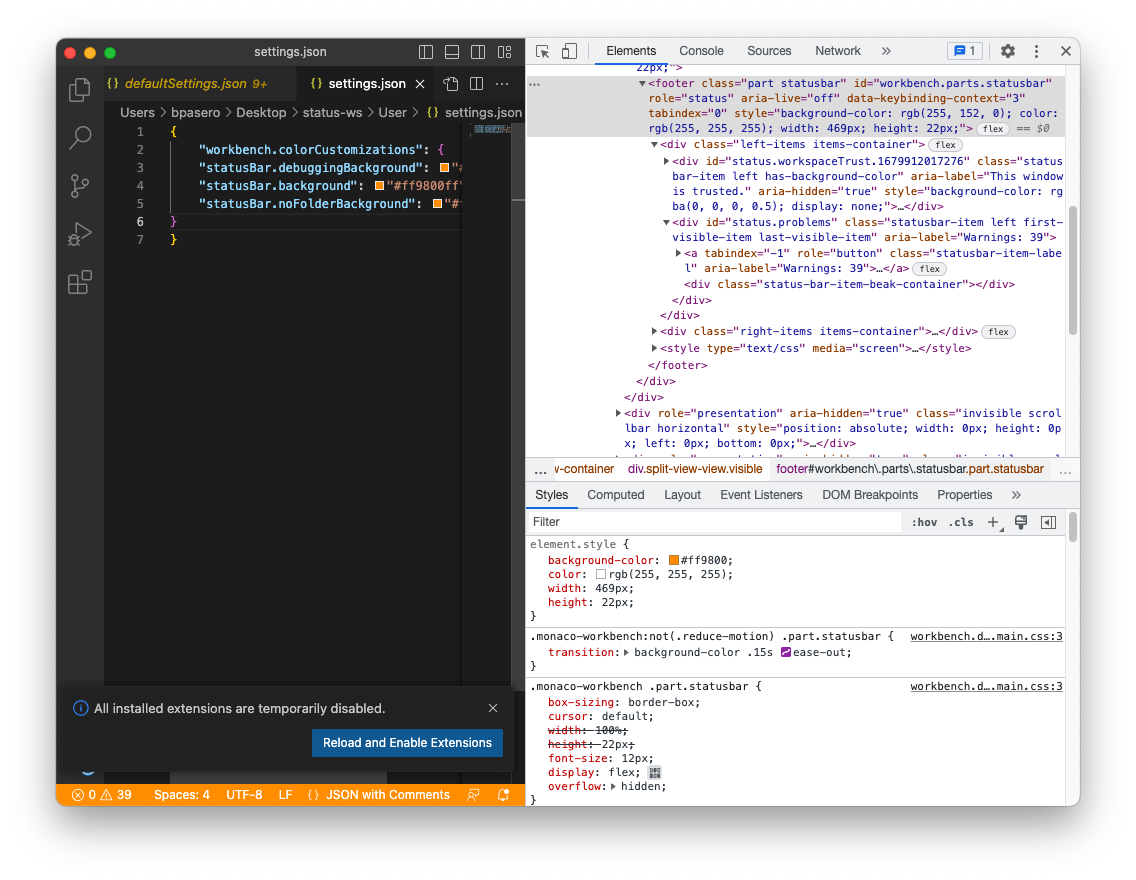Expand the right-items div in the DOM tree
This screenshot has height=880, width=1136.
click(654, 331)
